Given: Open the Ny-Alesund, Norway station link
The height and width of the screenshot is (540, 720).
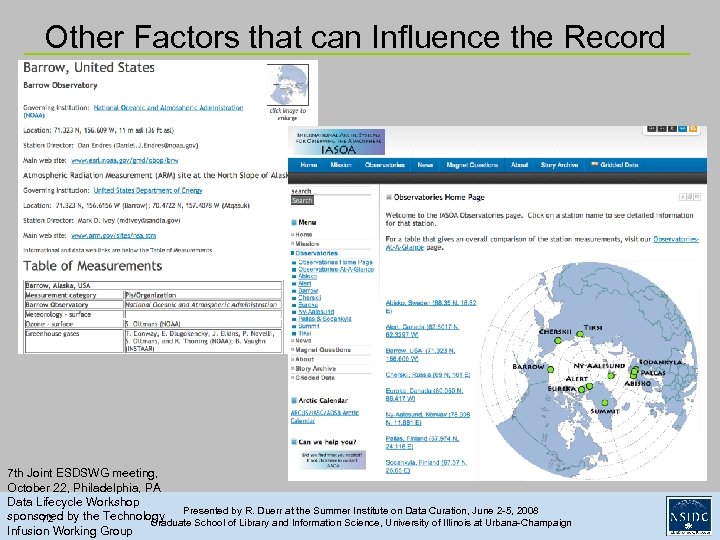Looking at the screenshot, I should pyautogui.click(x=428, y=418).
